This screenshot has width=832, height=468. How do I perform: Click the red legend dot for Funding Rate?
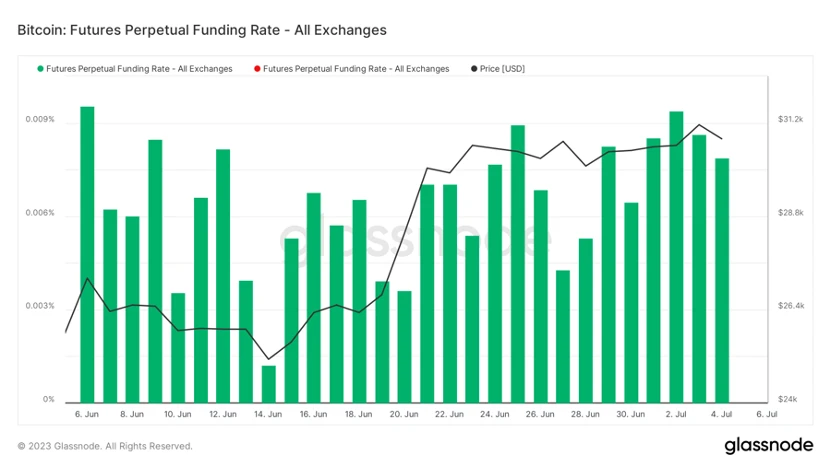click(257, 69)
